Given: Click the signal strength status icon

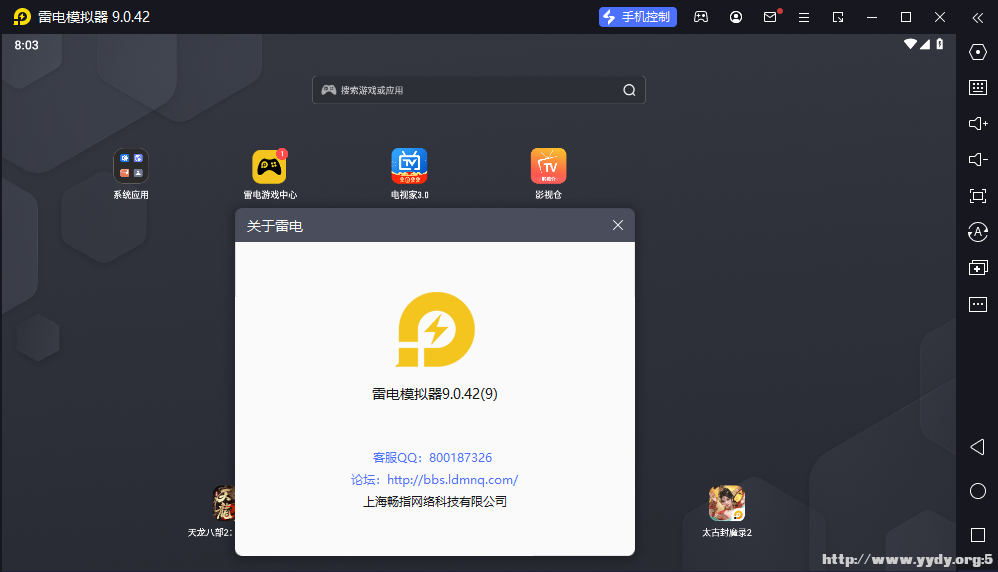Looking at the screenshot, I should click(x=925, y=44).
